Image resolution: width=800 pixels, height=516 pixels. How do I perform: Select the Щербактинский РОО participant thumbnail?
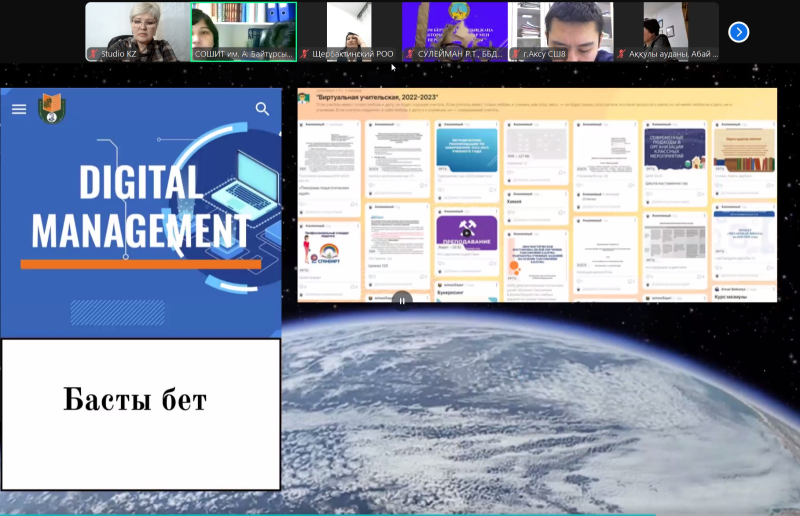pyautogui.click(x=349, y=26)
